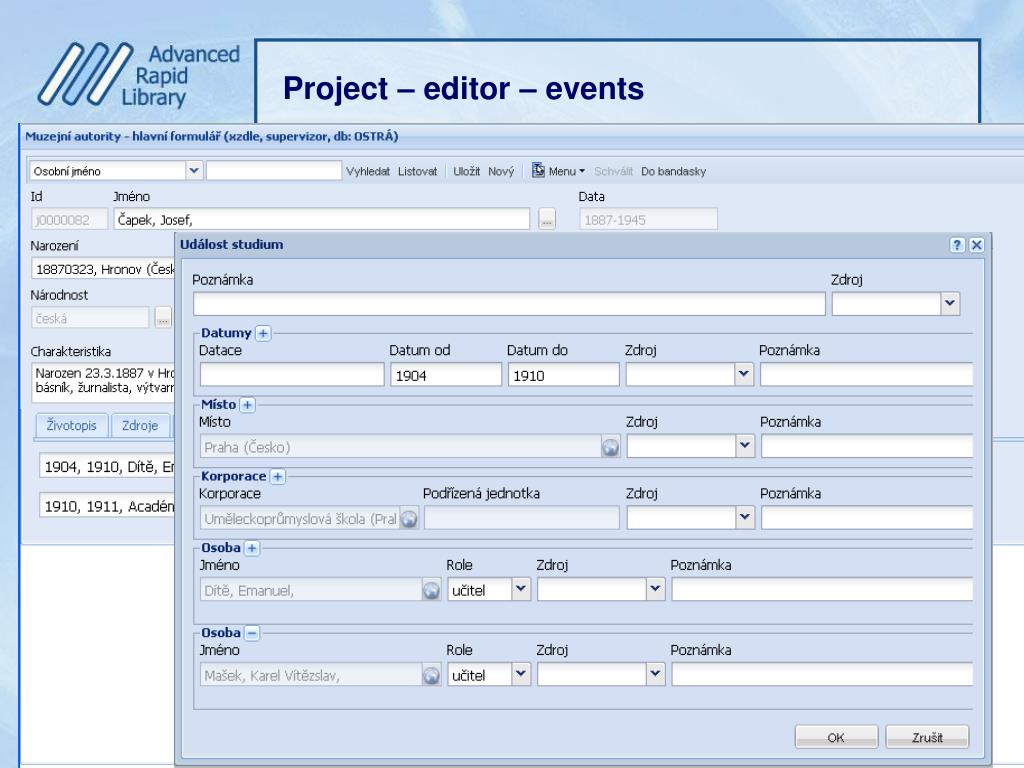The height and width of the screenshot is (768, 1024).
Task: Click the Poznámka field in Datumy section
Action: tap(867, 375)
